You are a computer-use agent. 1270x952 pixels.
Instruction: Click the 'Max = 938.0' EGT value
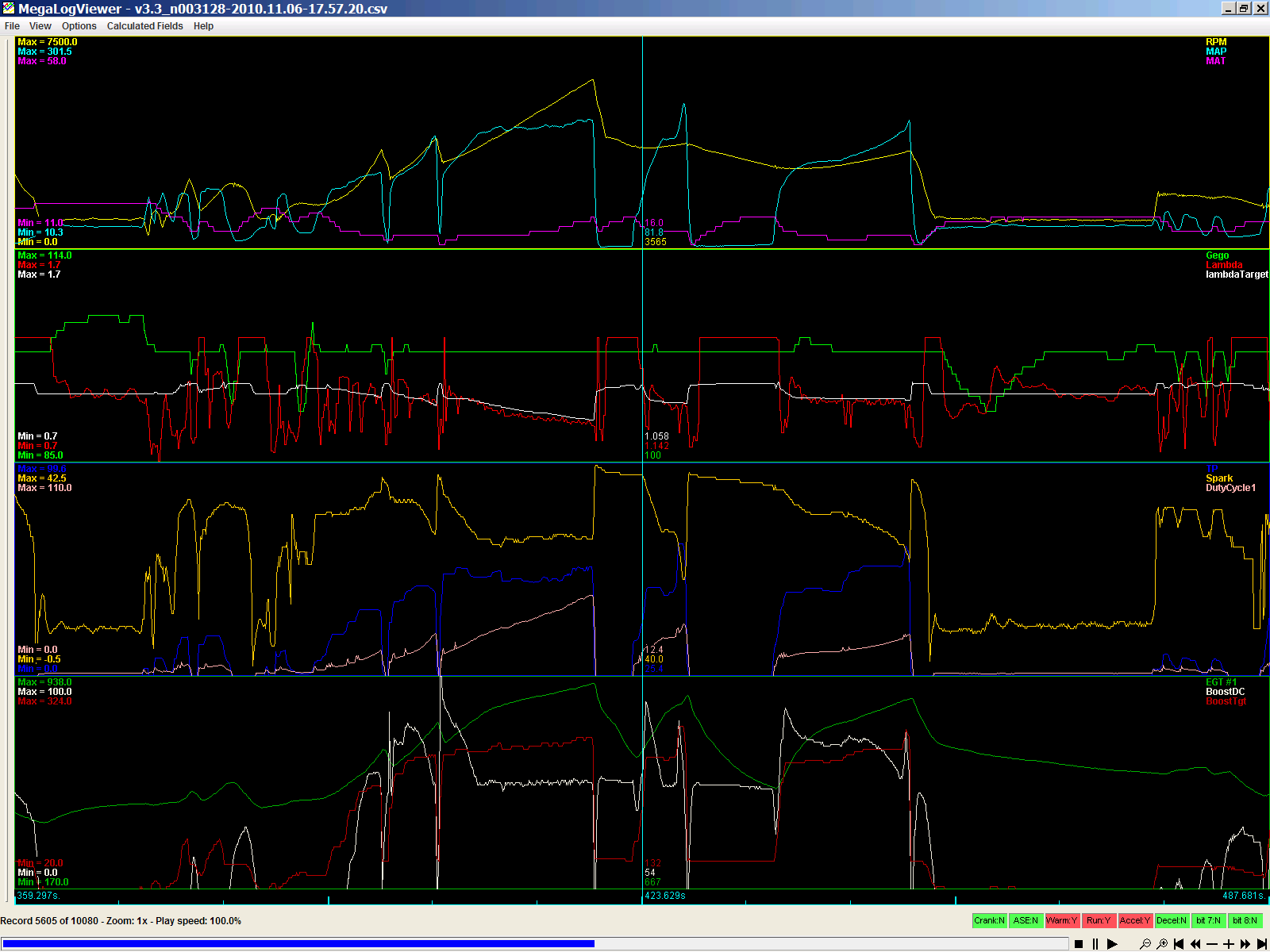[x=44, y=682]
